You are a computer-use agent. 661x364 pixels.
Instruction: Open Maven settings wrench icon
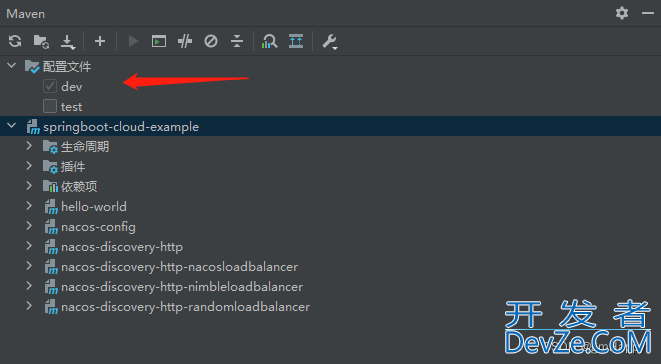(330, 42)
